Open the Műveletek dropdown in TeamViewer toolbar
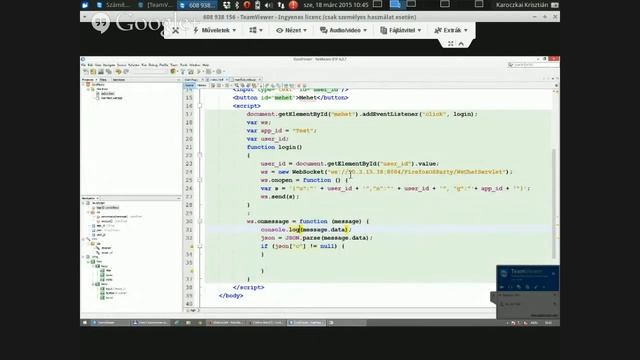 (214, 30)
